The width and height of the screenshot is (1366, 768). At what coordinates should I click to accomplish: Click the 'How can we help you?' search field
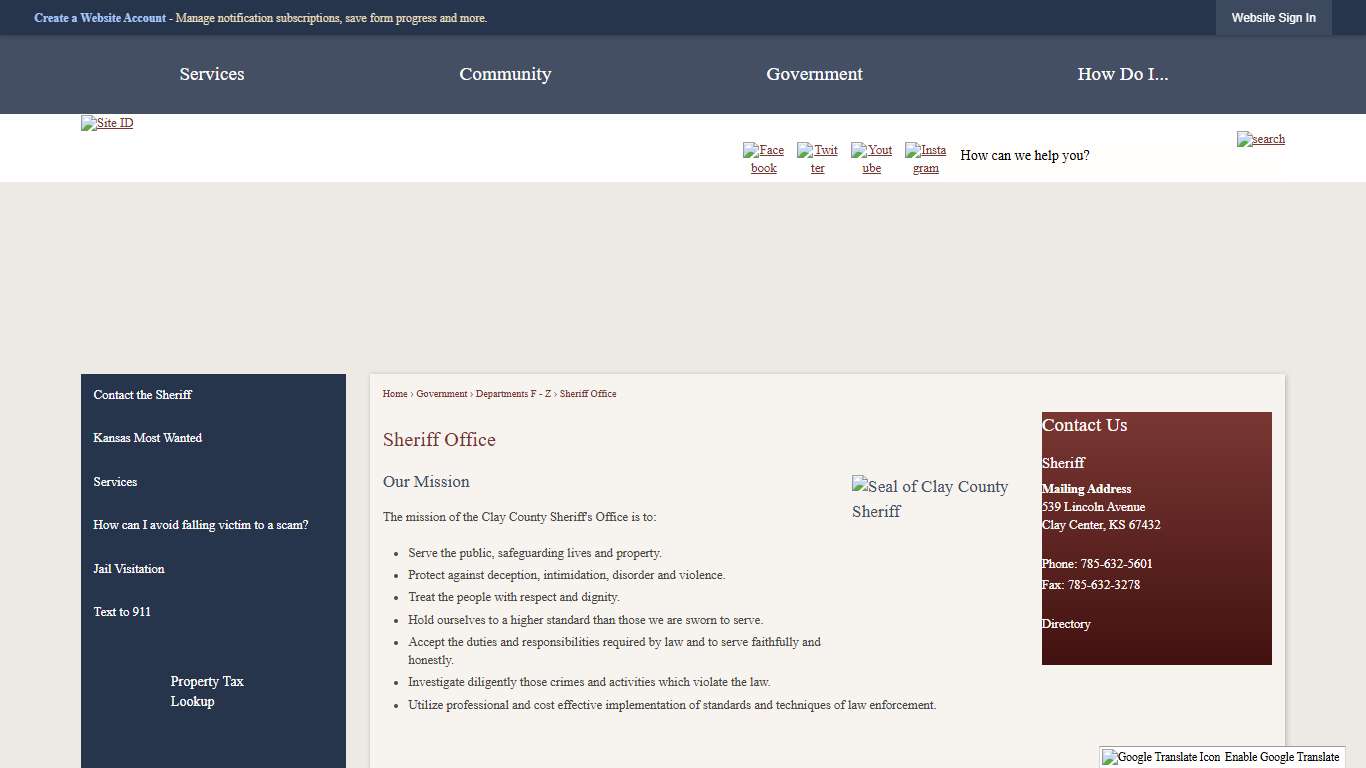click(x=1090, y=155)
